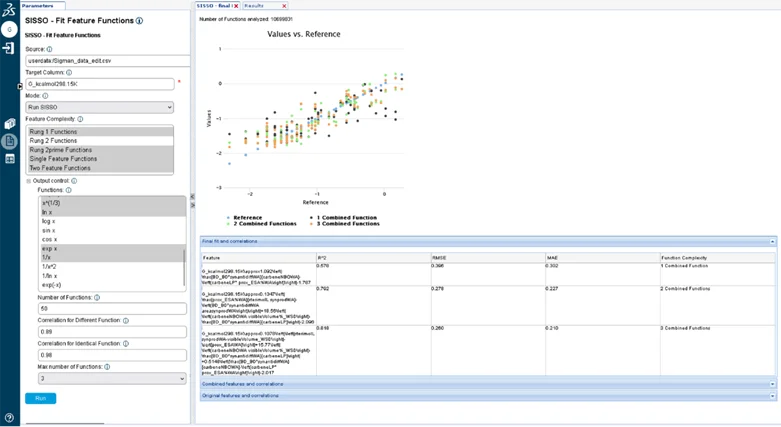Close the SISSO - Final tab
Viewport: 781px width, 427px height.
tap(237, 5)
